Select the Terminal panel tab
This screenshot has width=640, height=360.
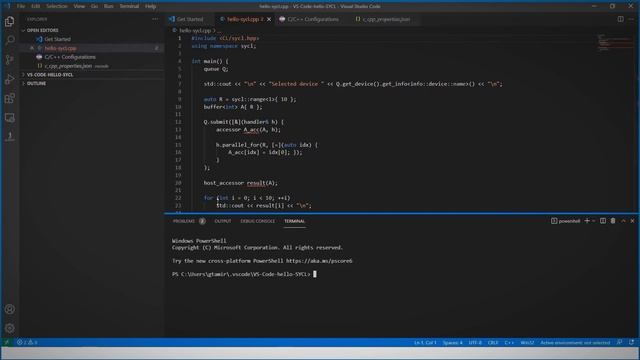point(294,221)
